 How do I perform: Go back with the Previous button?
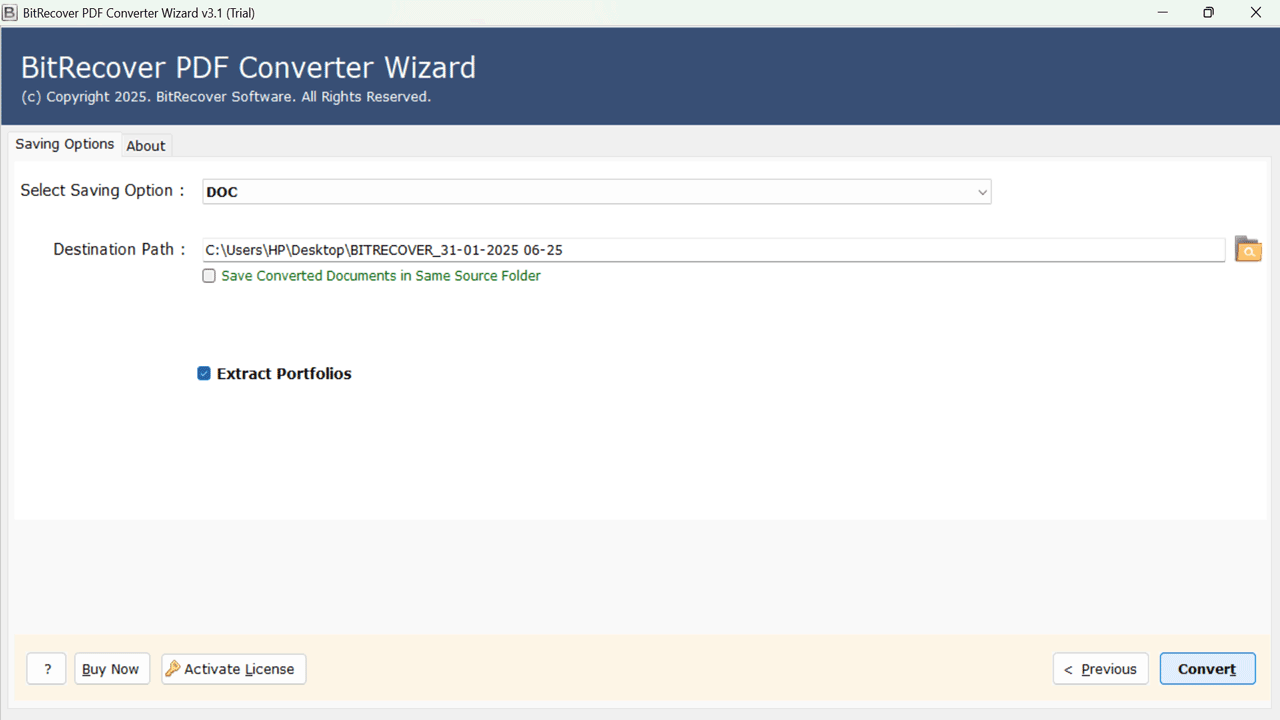click(1100, 669)
